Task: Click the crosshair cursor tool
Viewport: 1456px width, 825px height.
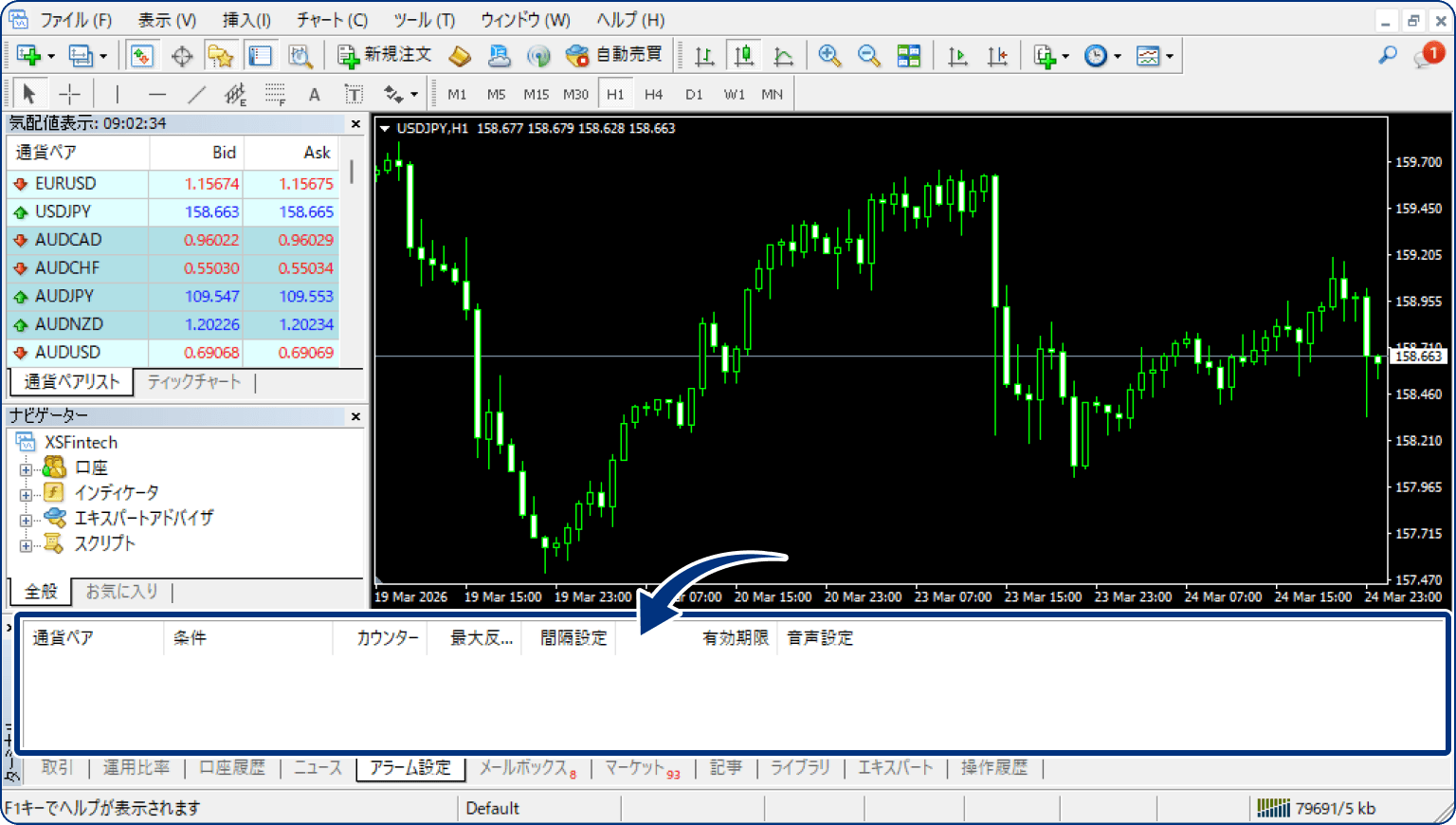Action: click(69, 94)
